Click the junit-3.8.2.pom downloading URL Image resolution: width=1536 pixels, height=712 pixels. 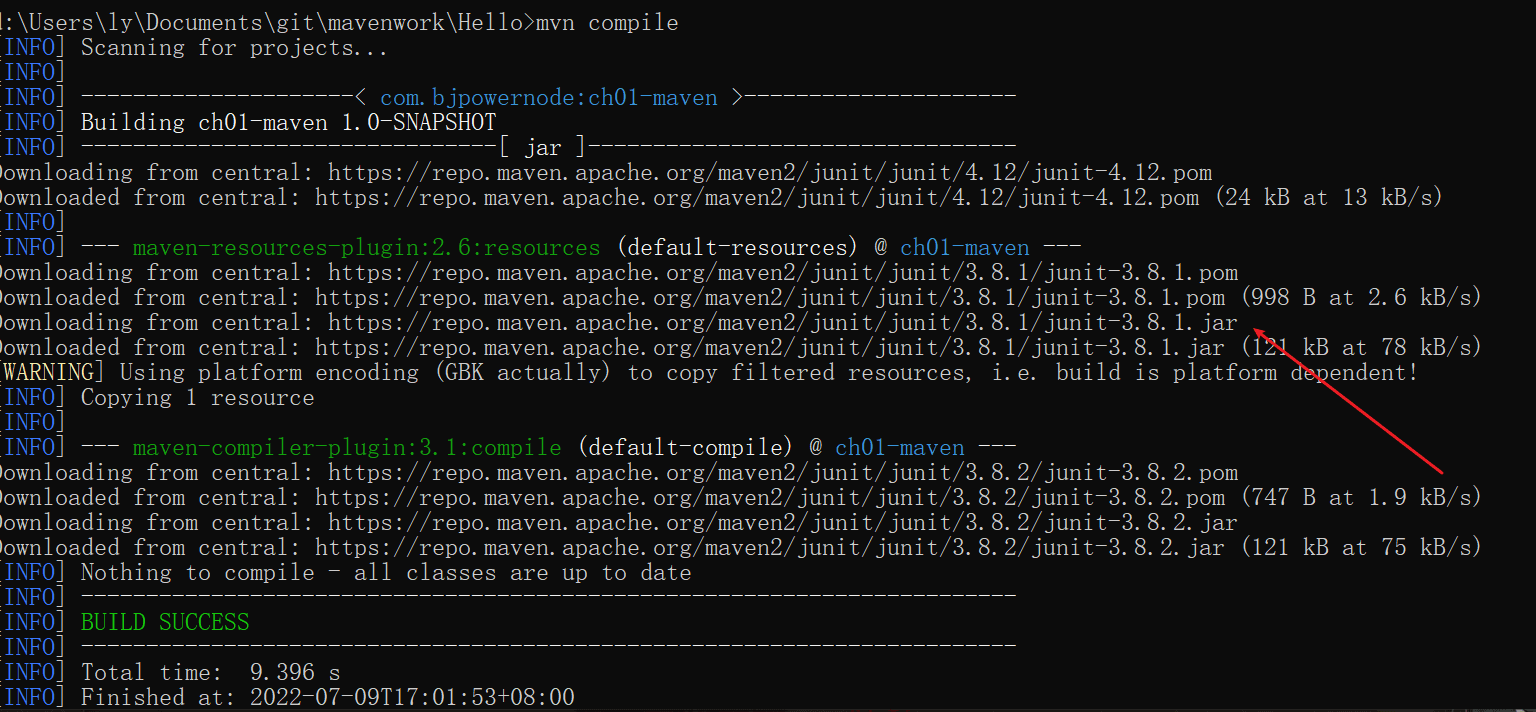pyautogui.click(x=783, y=472)
